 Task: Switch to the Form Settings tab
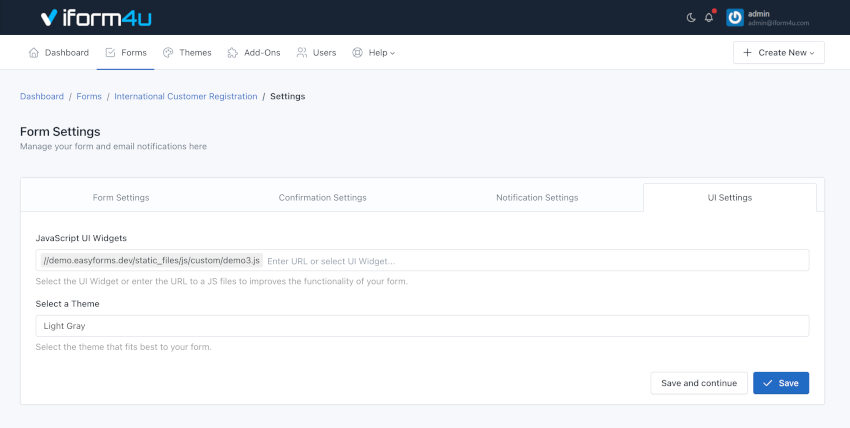[x=121, y=197]
